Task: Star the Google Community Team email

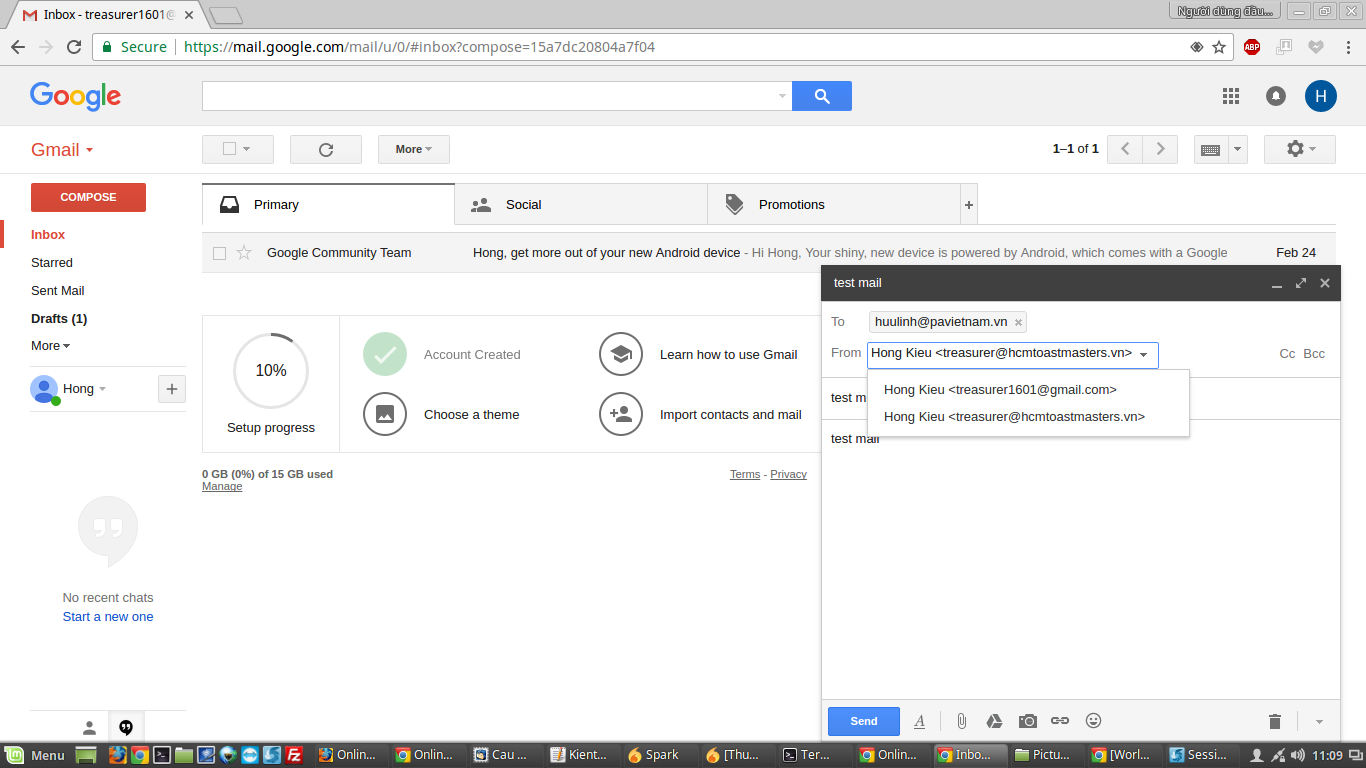Action: point(244,253)
